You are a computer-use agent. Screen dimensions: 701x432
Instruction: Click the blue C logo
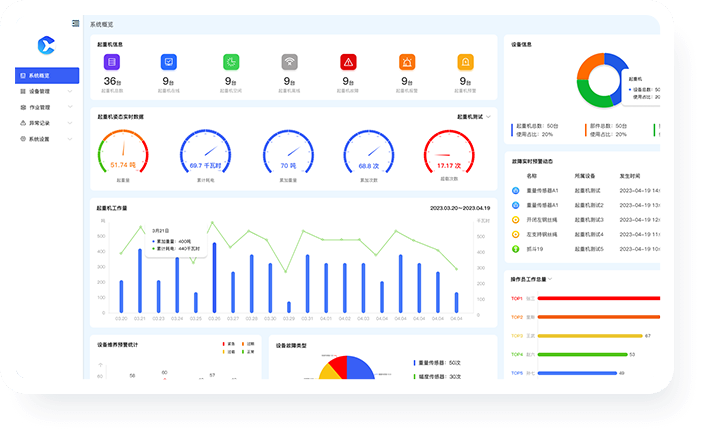(45, 44)
